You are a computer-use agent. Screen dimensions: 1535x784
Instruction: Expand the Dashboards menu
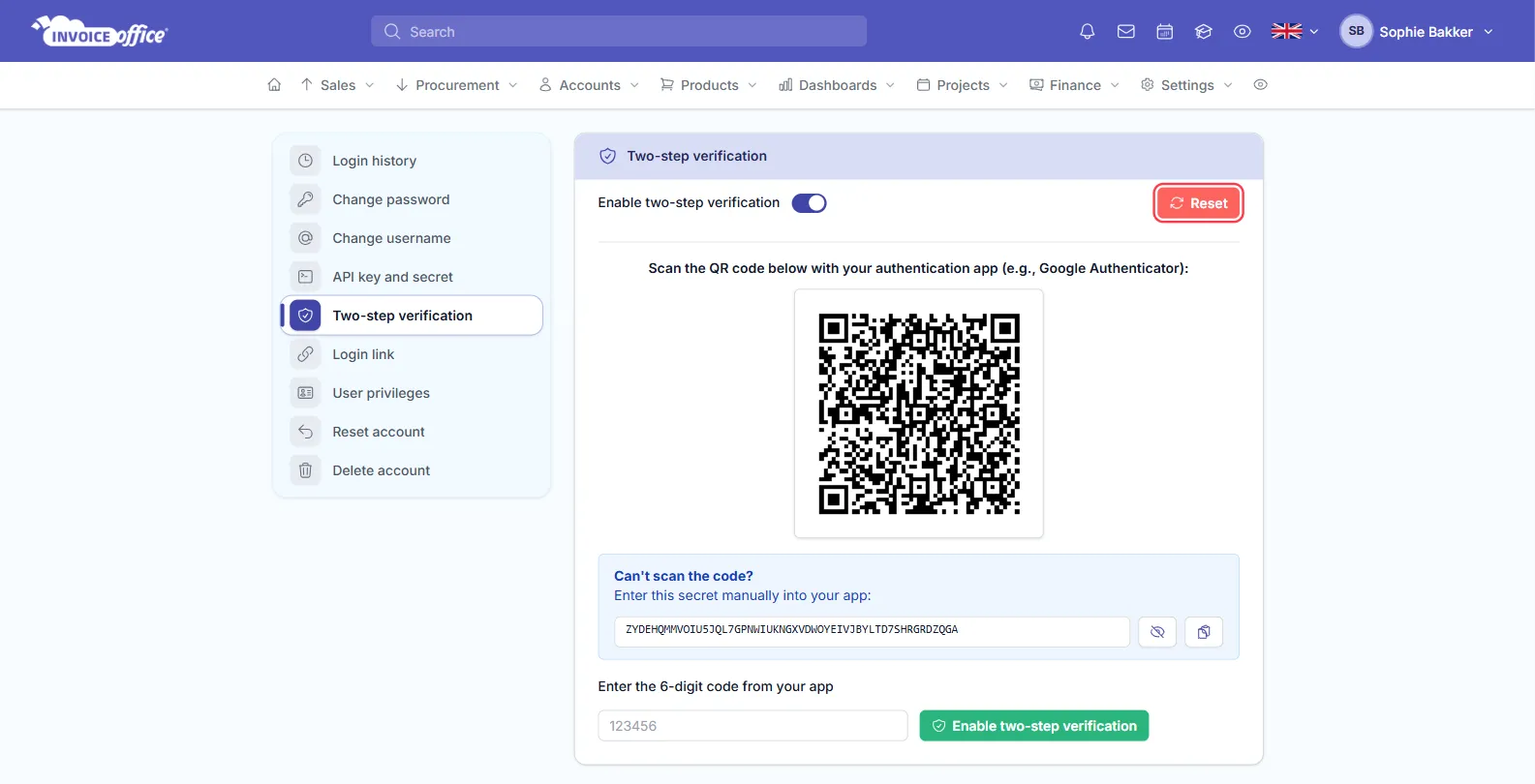[x=837, y=85]
